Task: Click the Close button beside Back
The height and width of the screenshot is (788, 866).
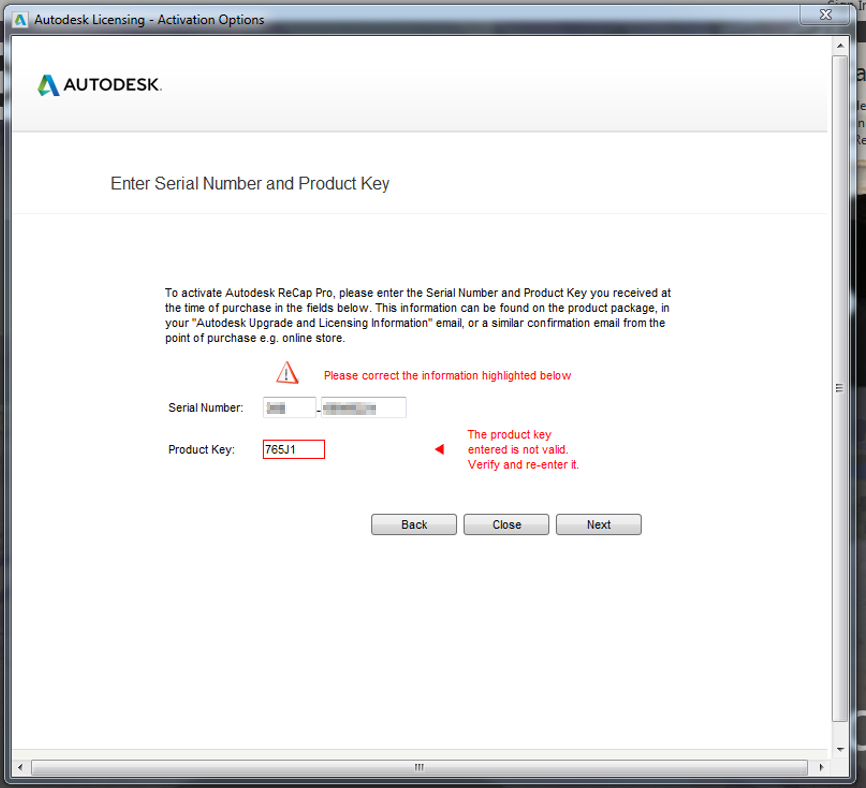Action: point(506,524)
